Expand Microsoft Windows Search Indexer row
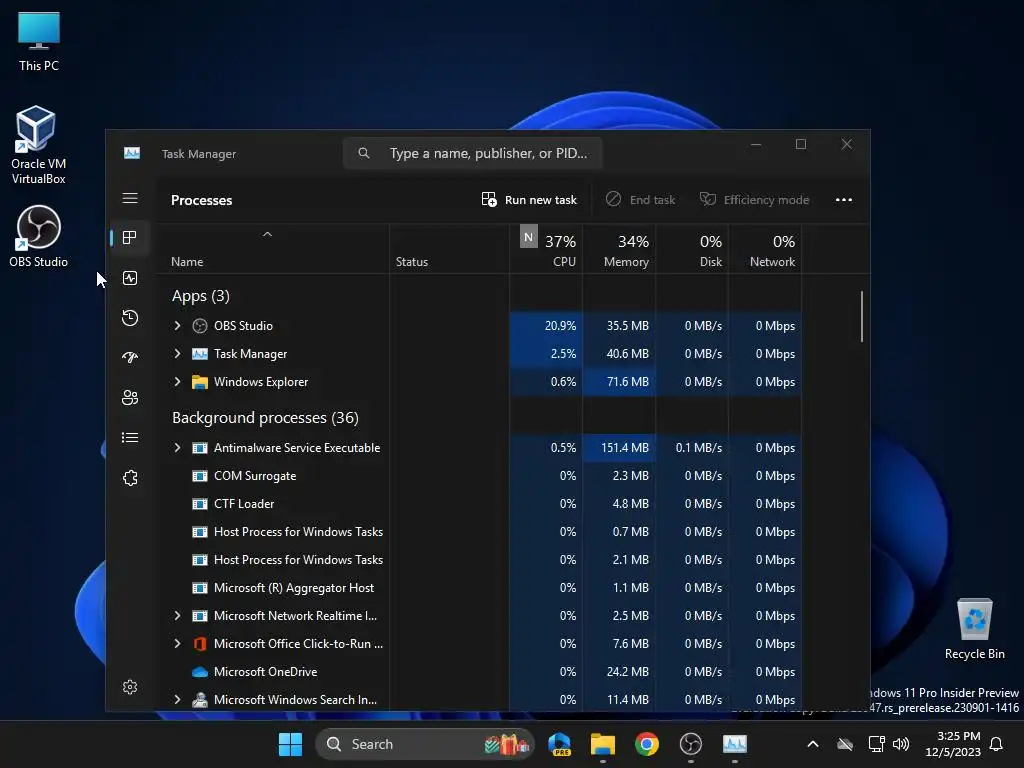 [x=177, y=699]
